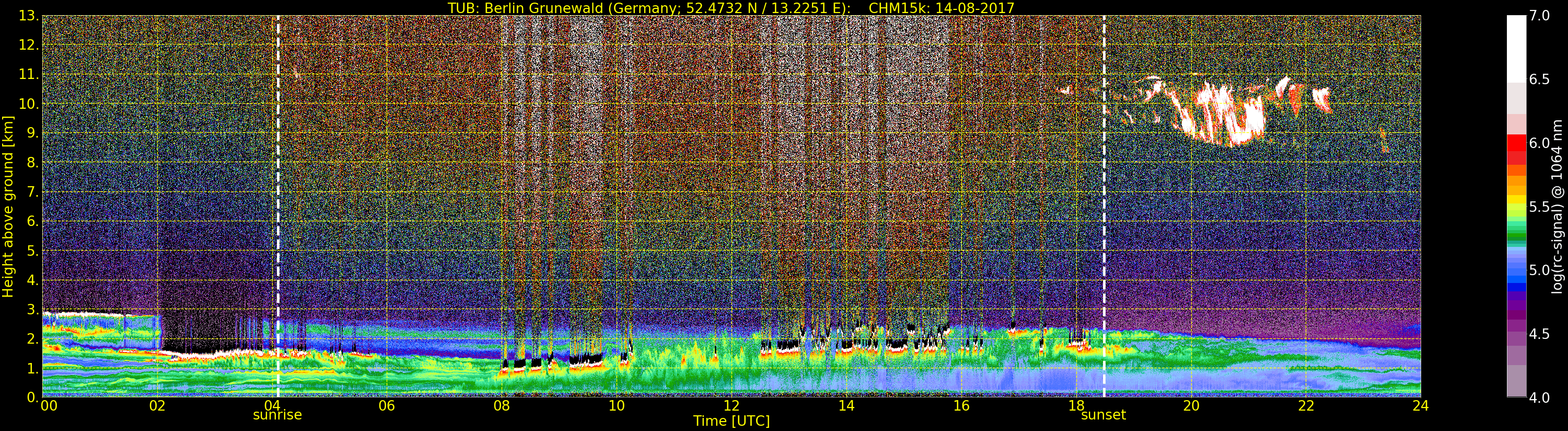Viewport: 1568px width, 431px height.
Task: Click the colorbar value 4.0
Action: click(x=1539, y=398)
